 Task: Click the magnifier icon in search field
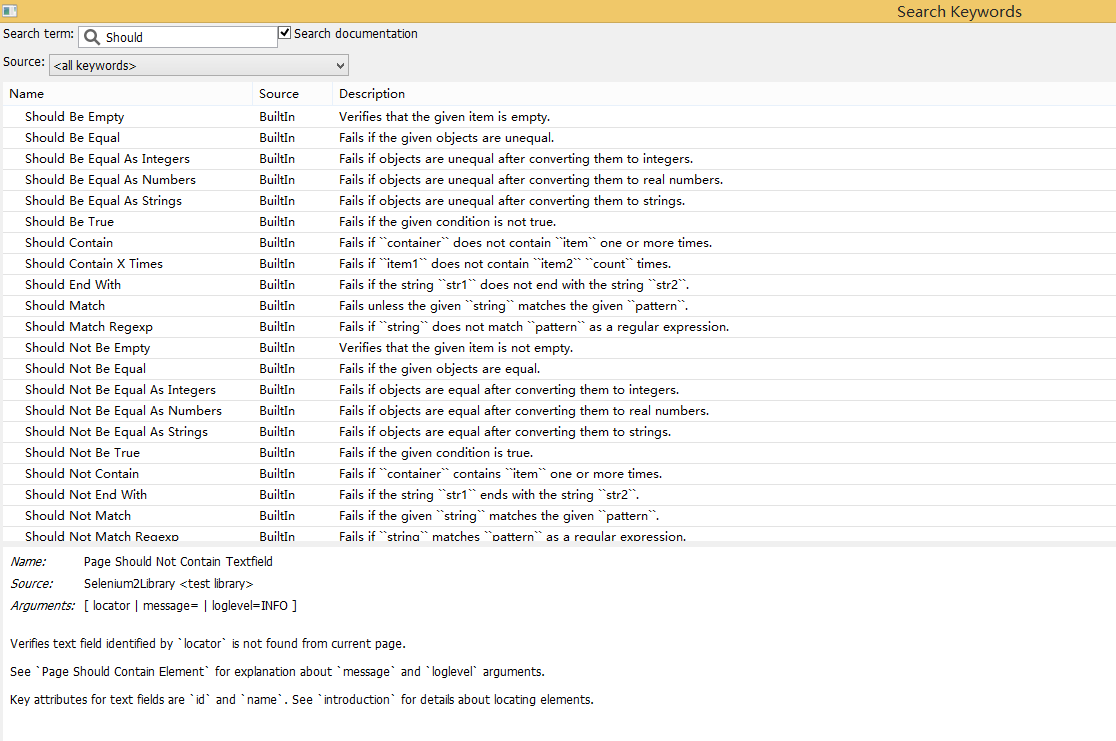tap(92, 37)
